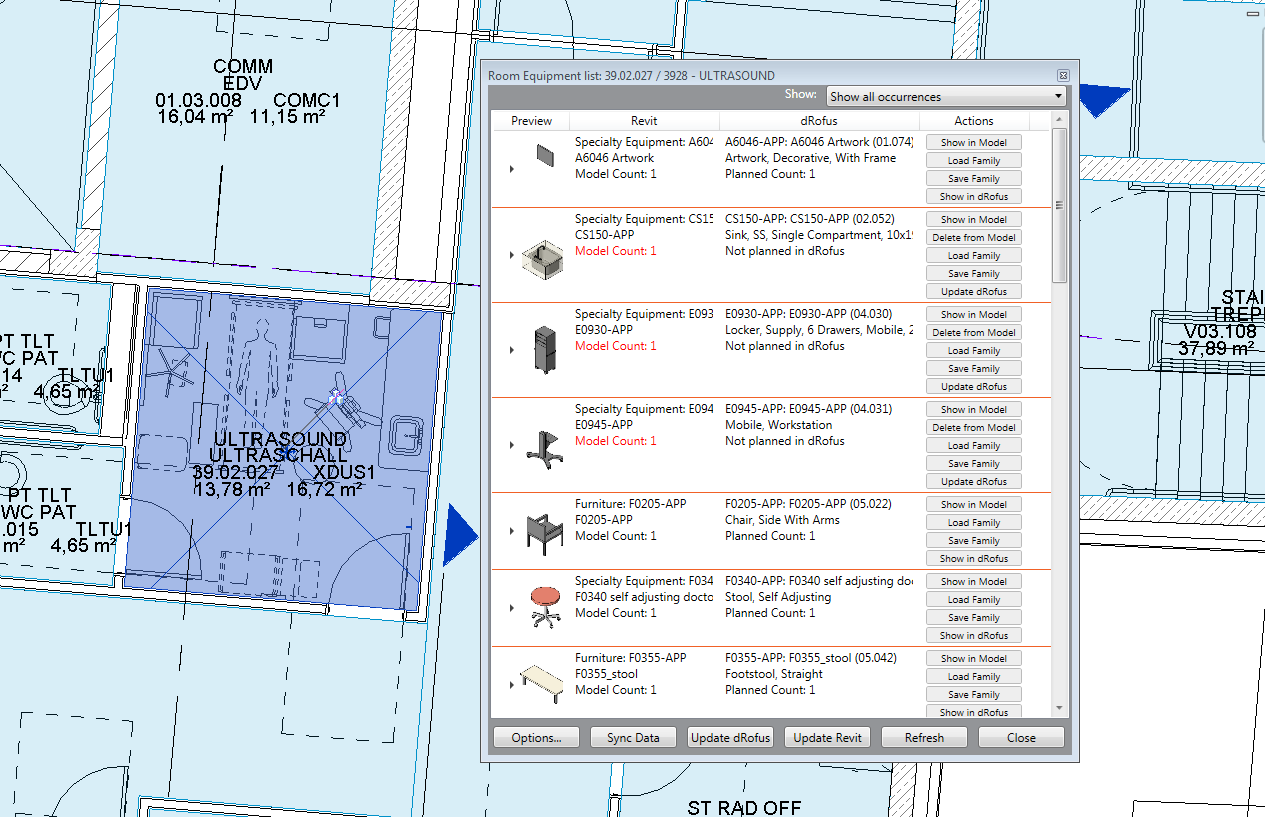Click Delete from Model for CS150-APP
The height and width of the screenshot is (817, 1265).
coord(973,237)
